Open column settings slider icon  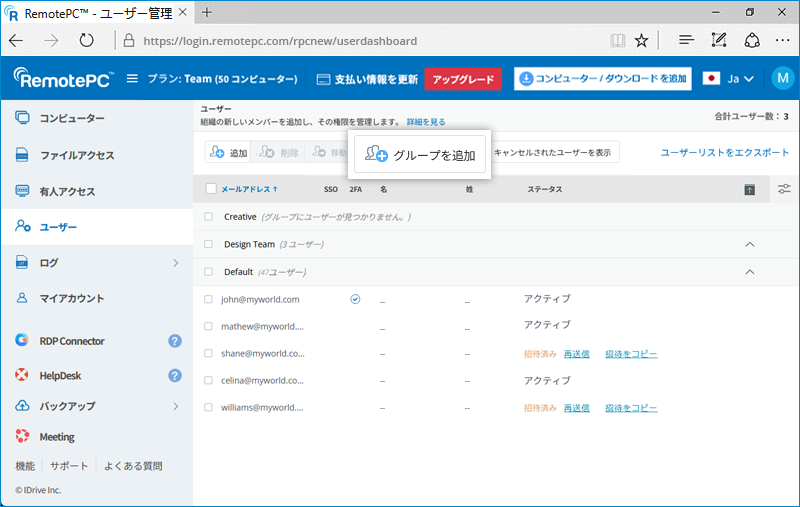784,189
